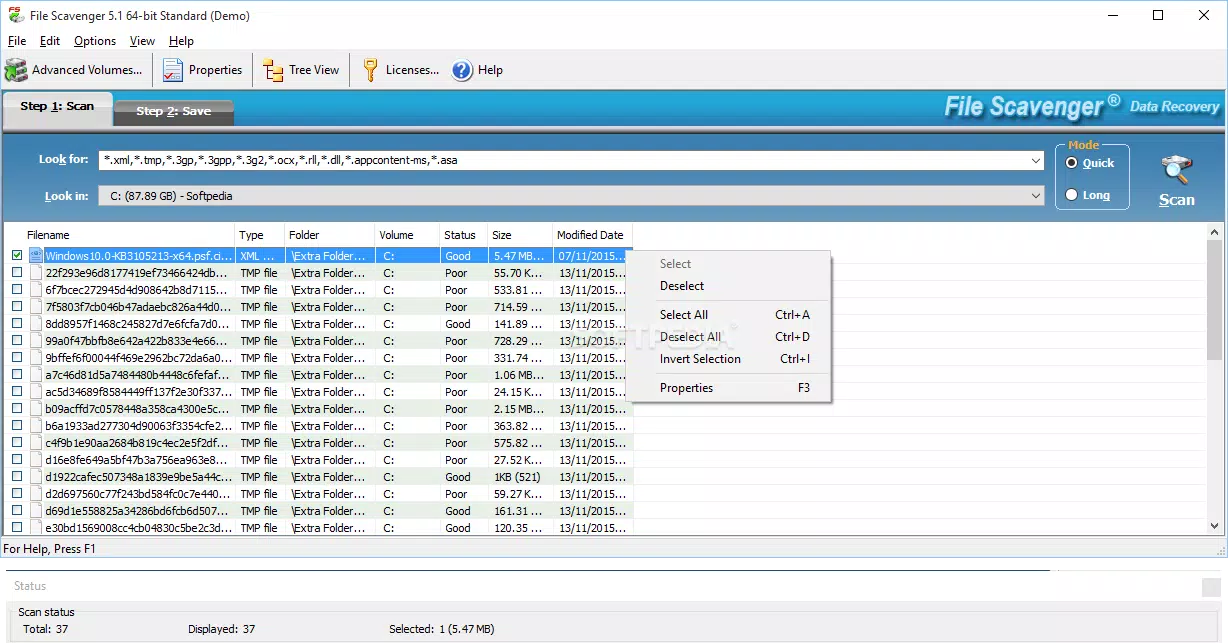Select the d2d697560c77f243bd584 file row

pyautogui.click(x=319, y=494)
